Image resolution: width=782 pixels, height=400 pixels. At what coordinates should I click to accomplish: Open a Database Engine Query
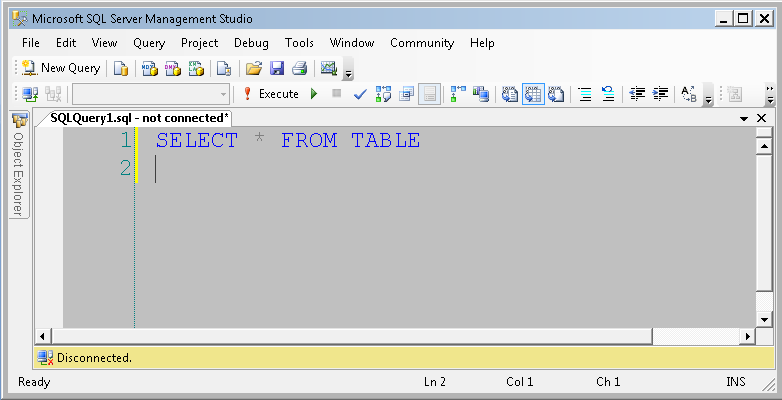(120, 68)
